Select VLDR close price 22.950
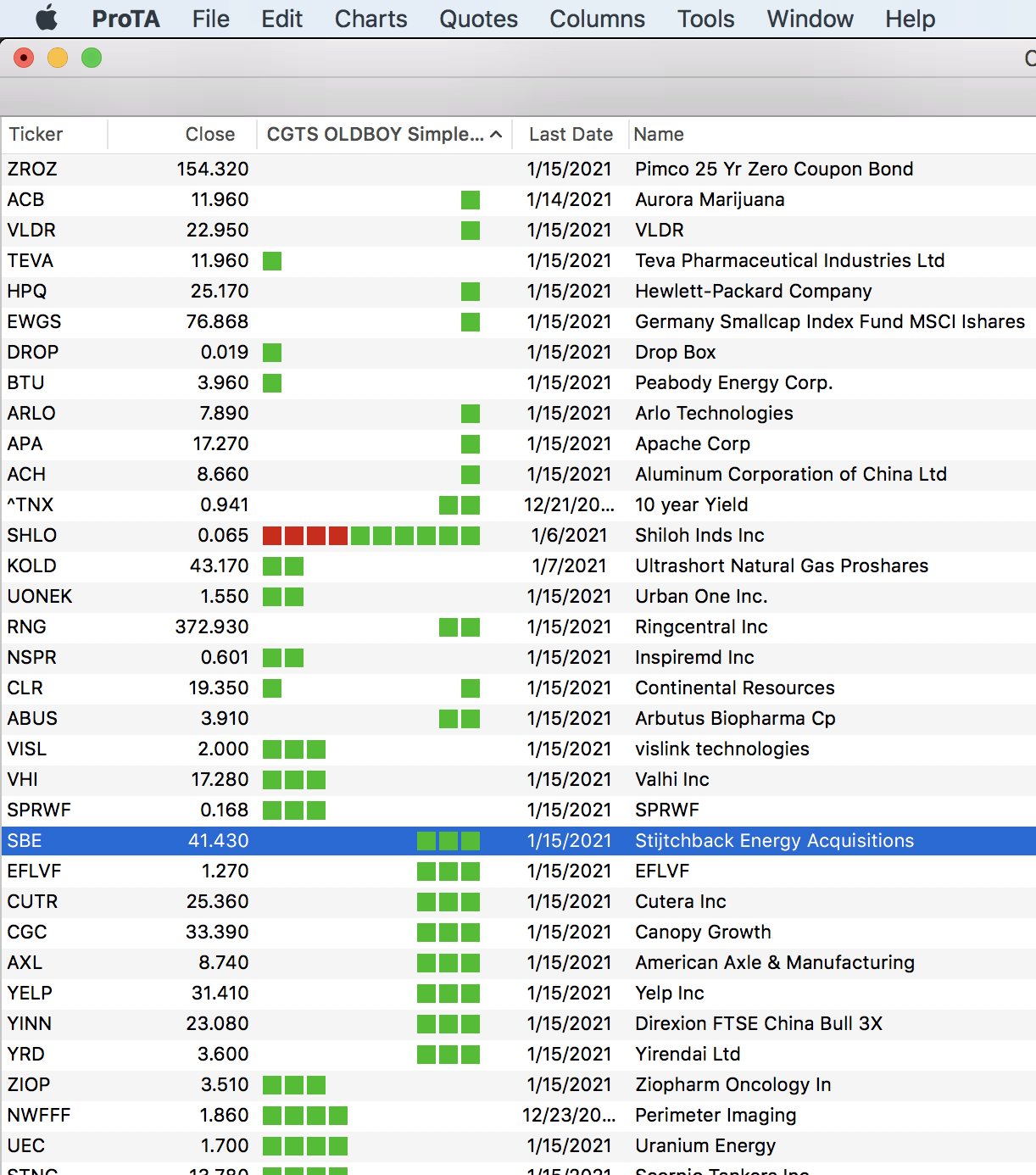Image resolution: width=1036 pixels, height=1175 pixels. coord(218,230)
